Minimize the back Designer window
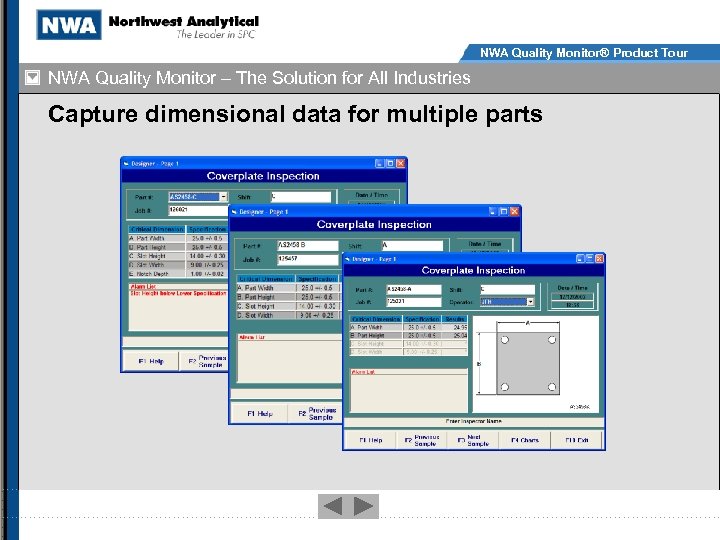The width and height of the screenshot is (720, 540). (x=380, y=163)
